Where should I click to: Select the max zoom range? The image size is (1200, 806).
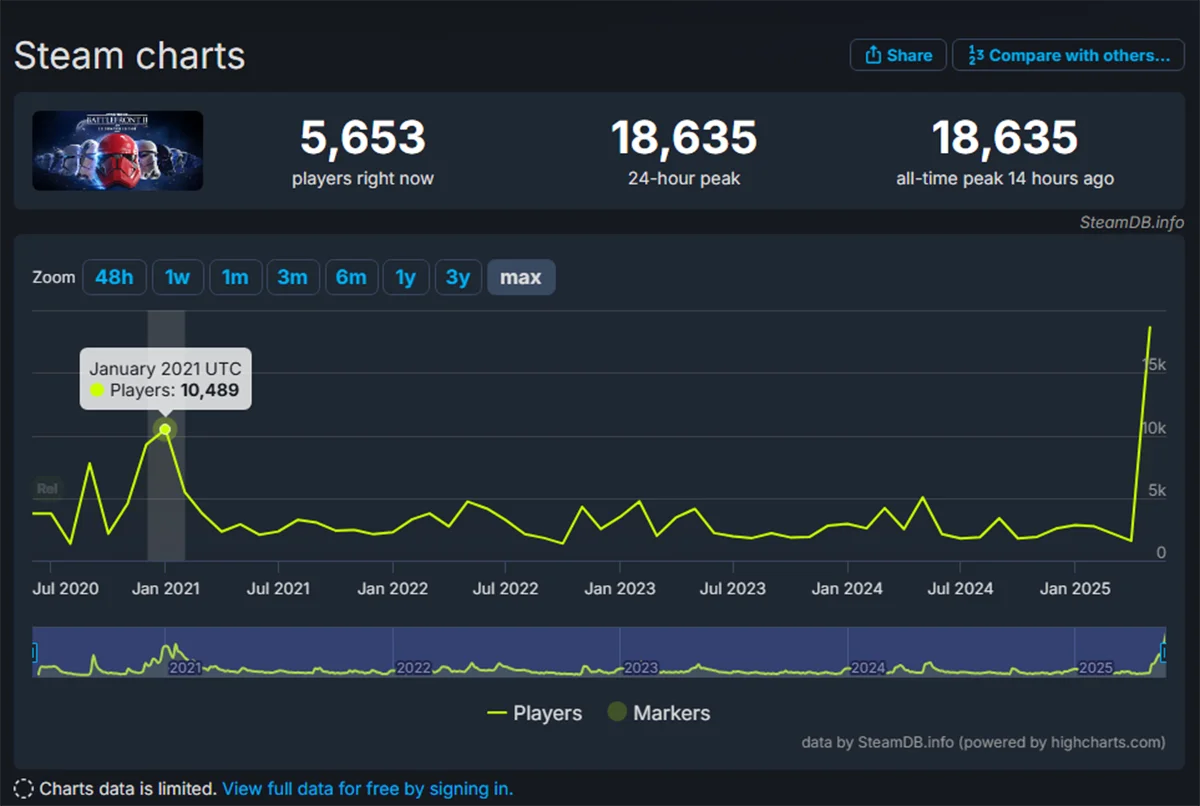click(521, 277)
